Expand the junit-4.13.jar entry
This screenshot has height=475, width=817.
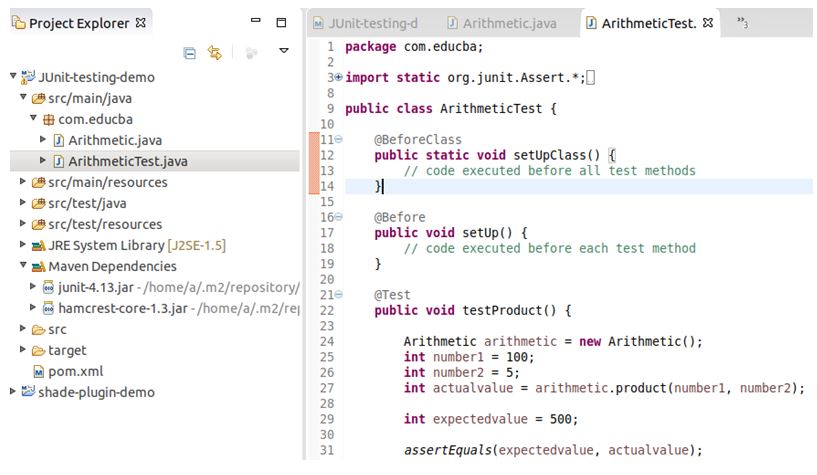(33, 286)
